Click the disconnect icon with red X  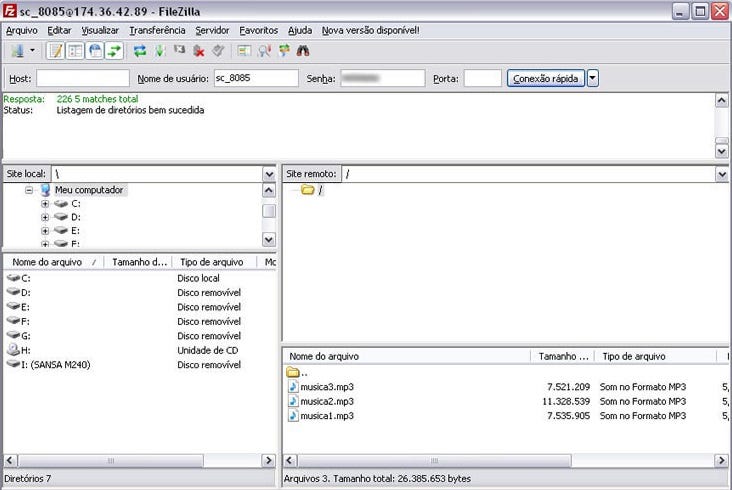click(199, 50)
